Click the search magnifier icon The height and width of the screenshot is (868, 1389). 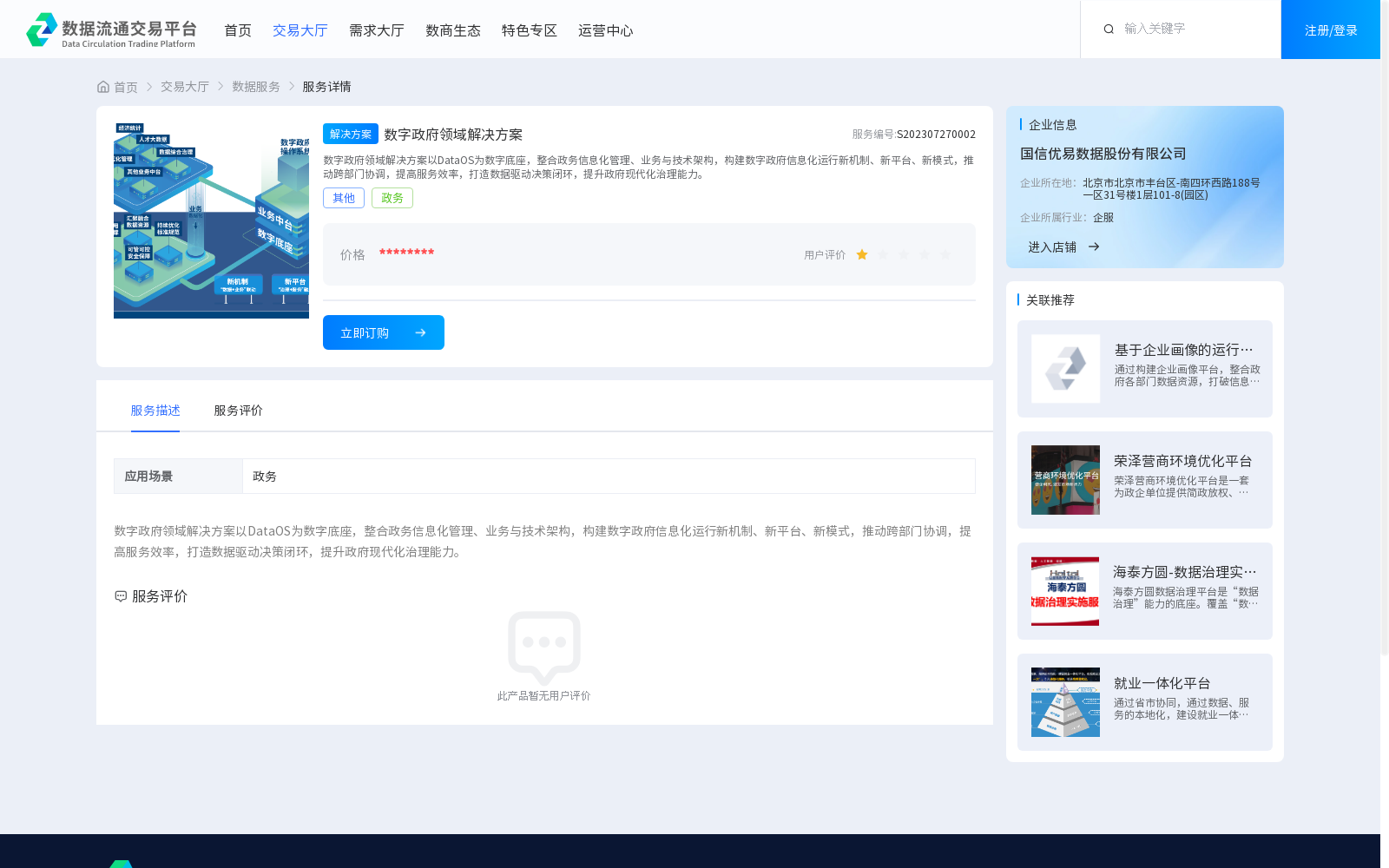click(x=1109, y=30)
